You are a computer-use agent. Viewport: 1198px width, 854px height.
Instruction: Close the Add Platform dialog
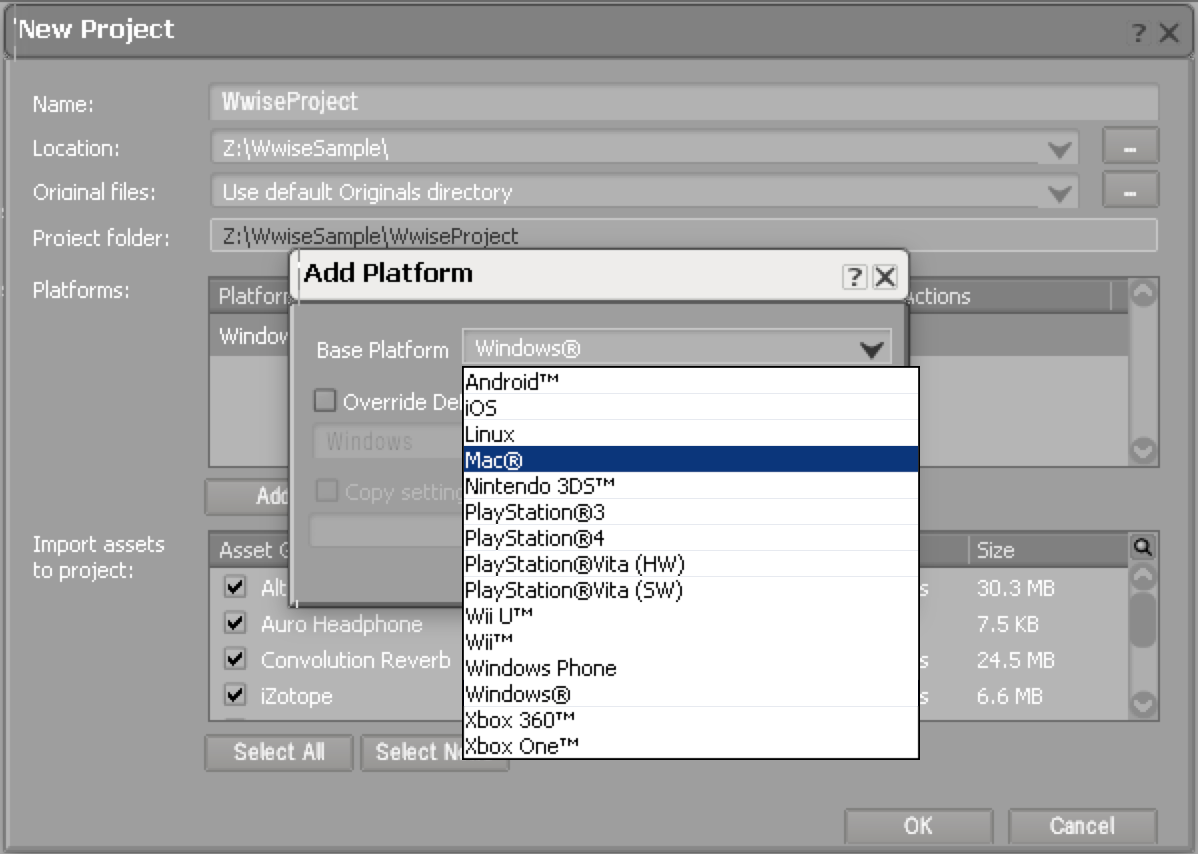(x=885, y=277)
